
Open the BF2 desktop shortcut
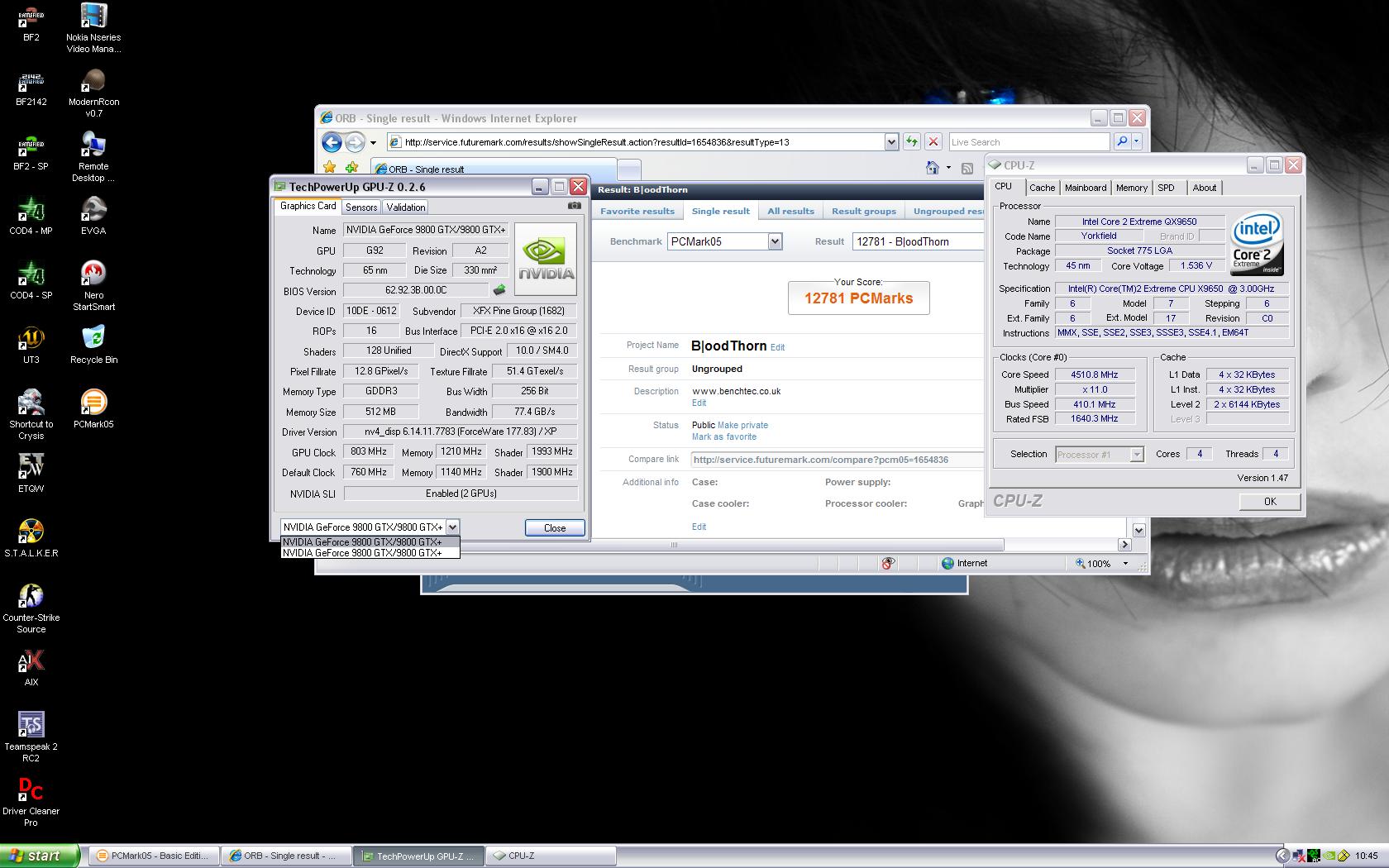click(31, 22)
